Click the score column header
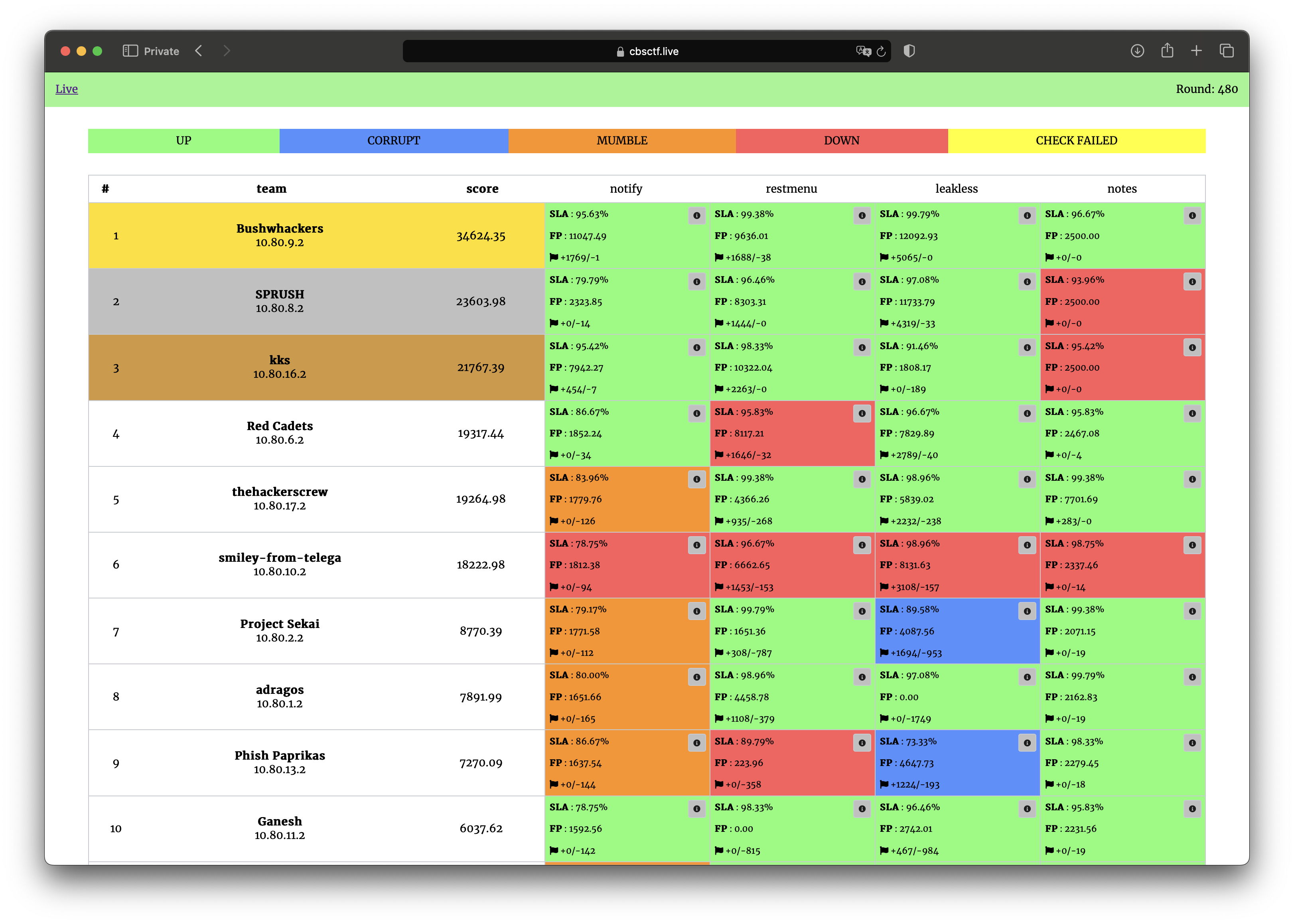 pos(482,189)
